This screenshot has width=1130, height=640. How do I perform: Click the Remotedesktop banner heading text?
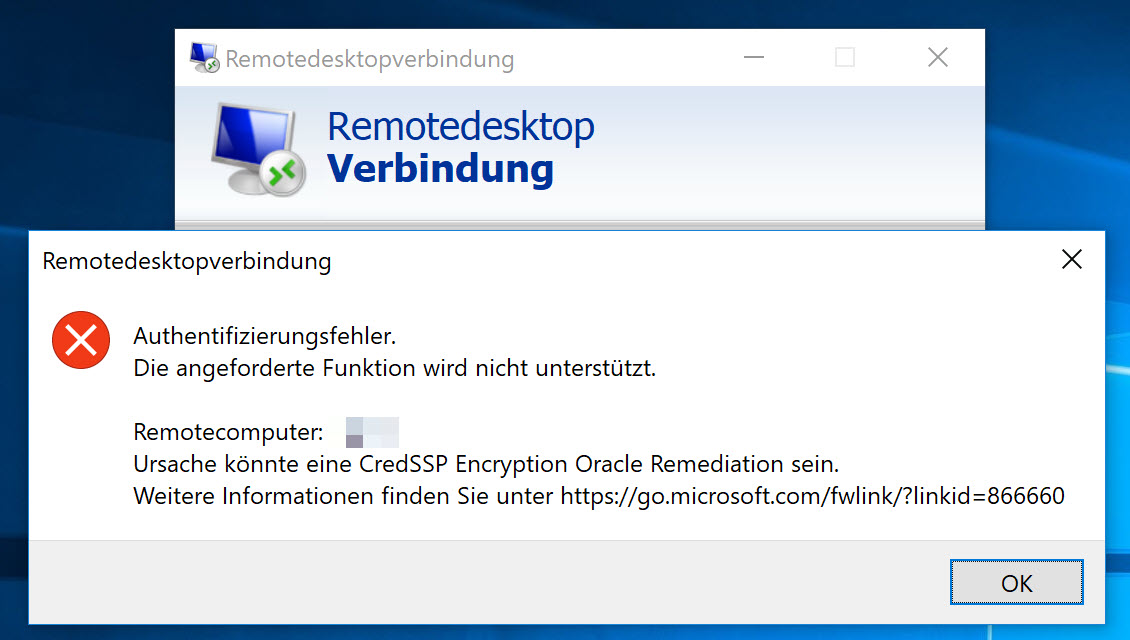coord(461,126)
